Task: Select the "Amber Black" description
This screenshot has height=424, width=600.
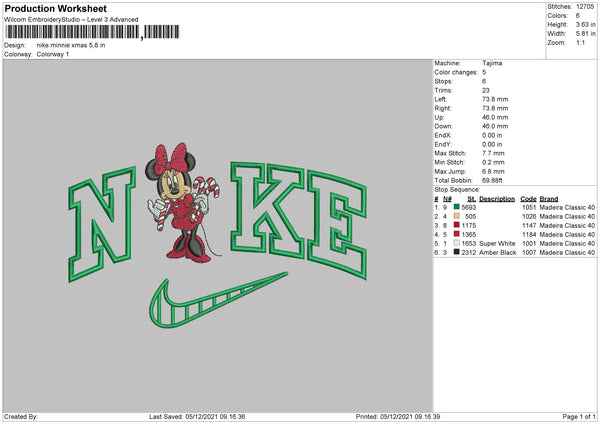Action: (x=497, y=253)
